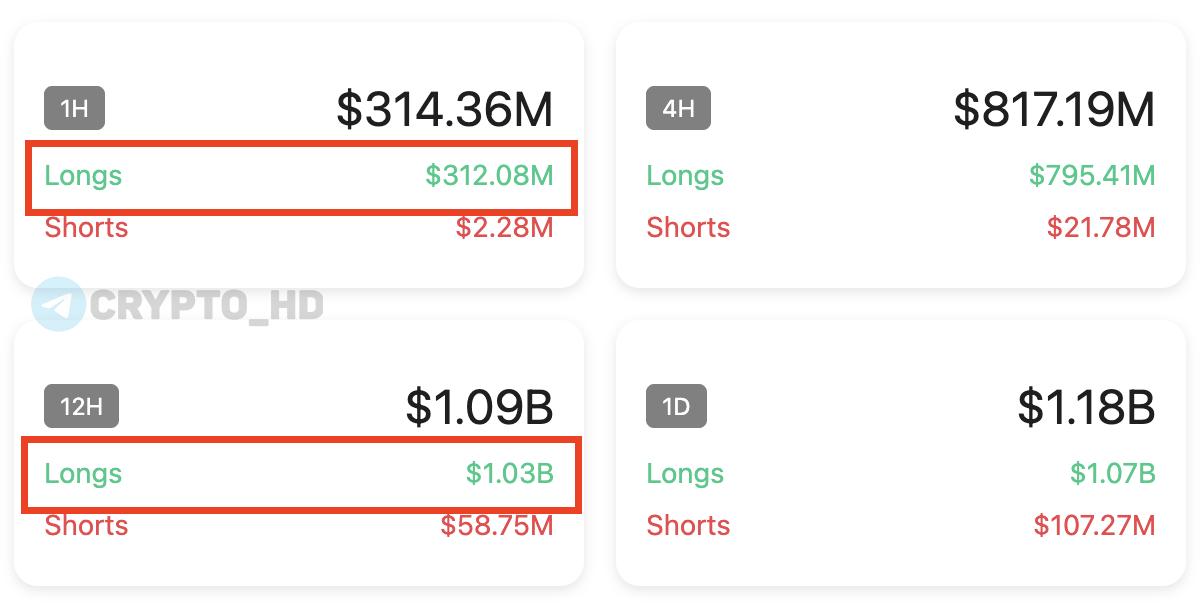
Task: Select the 1D timeframe badge
Action: point(676,407)
